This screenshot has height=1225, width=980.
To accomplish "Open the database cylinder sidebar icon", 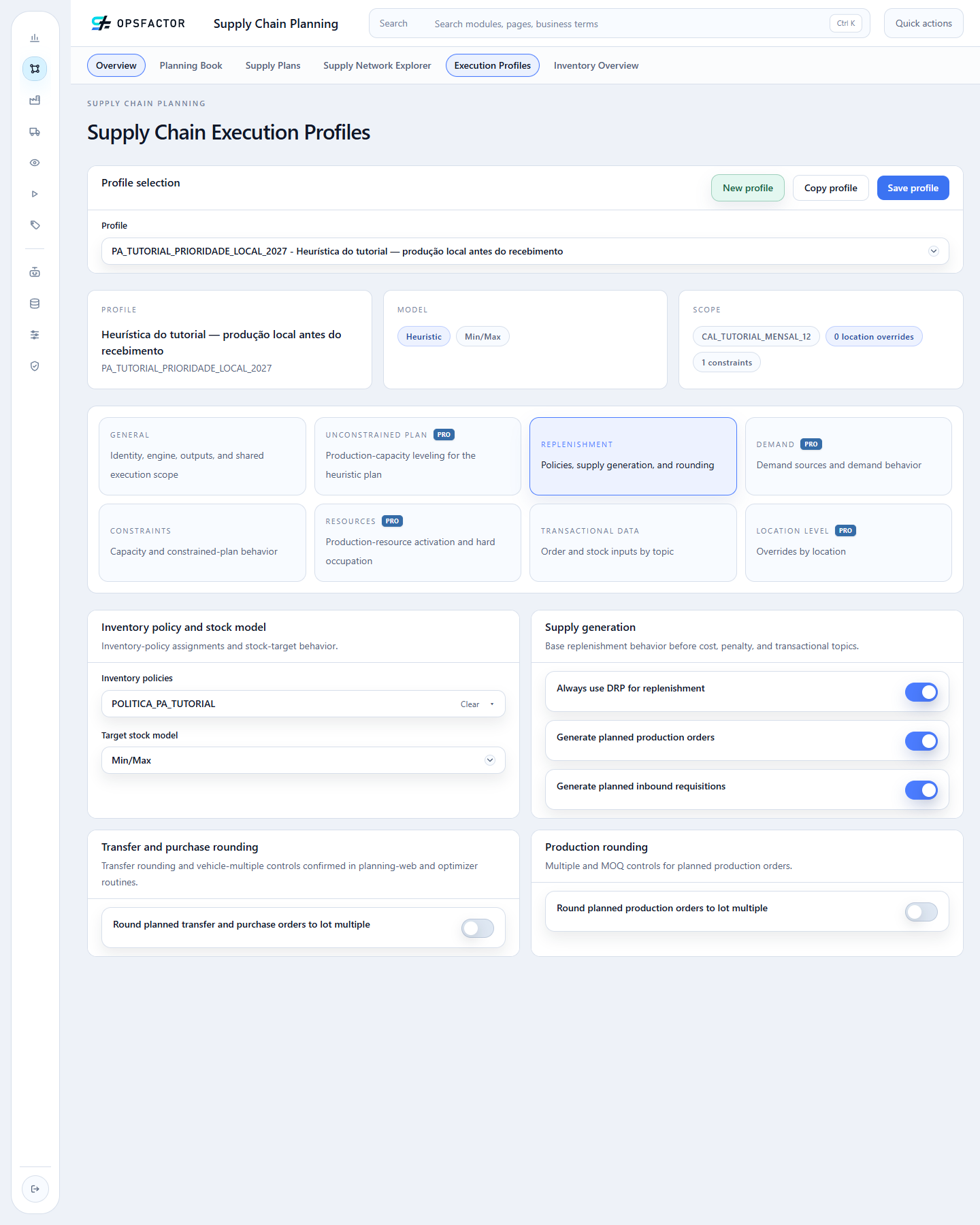I will tap(35, 304).
